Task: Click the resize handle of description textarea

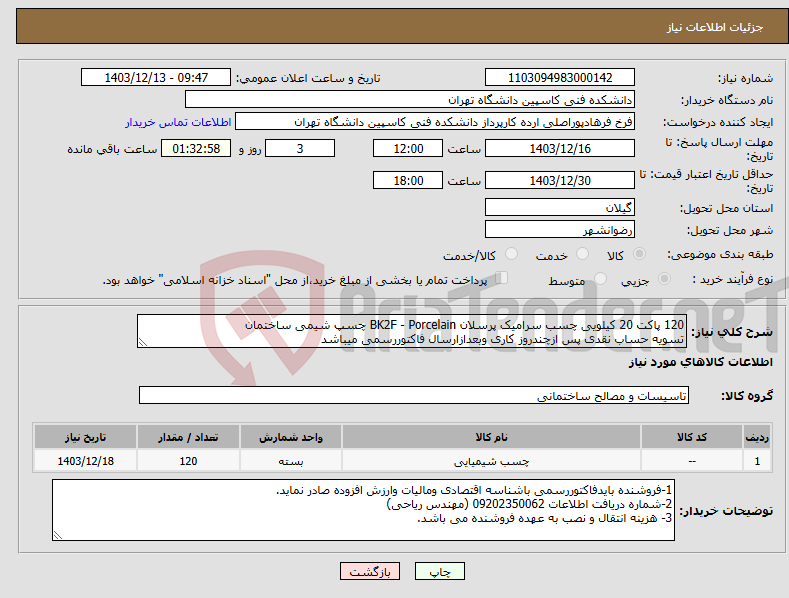Action: tap(143, 343)
